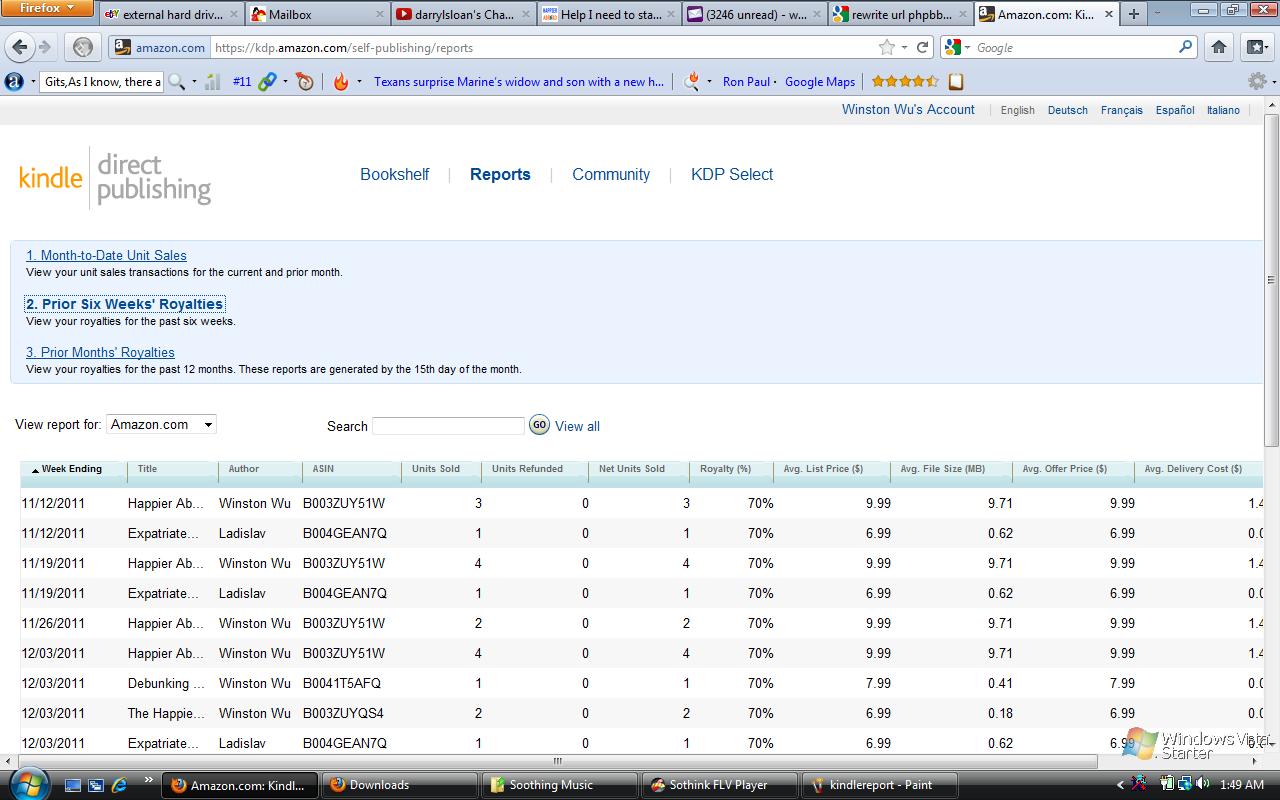Reload the page with the refresh icon
This screenshot has height=800, width=1280.
(923, 47)
